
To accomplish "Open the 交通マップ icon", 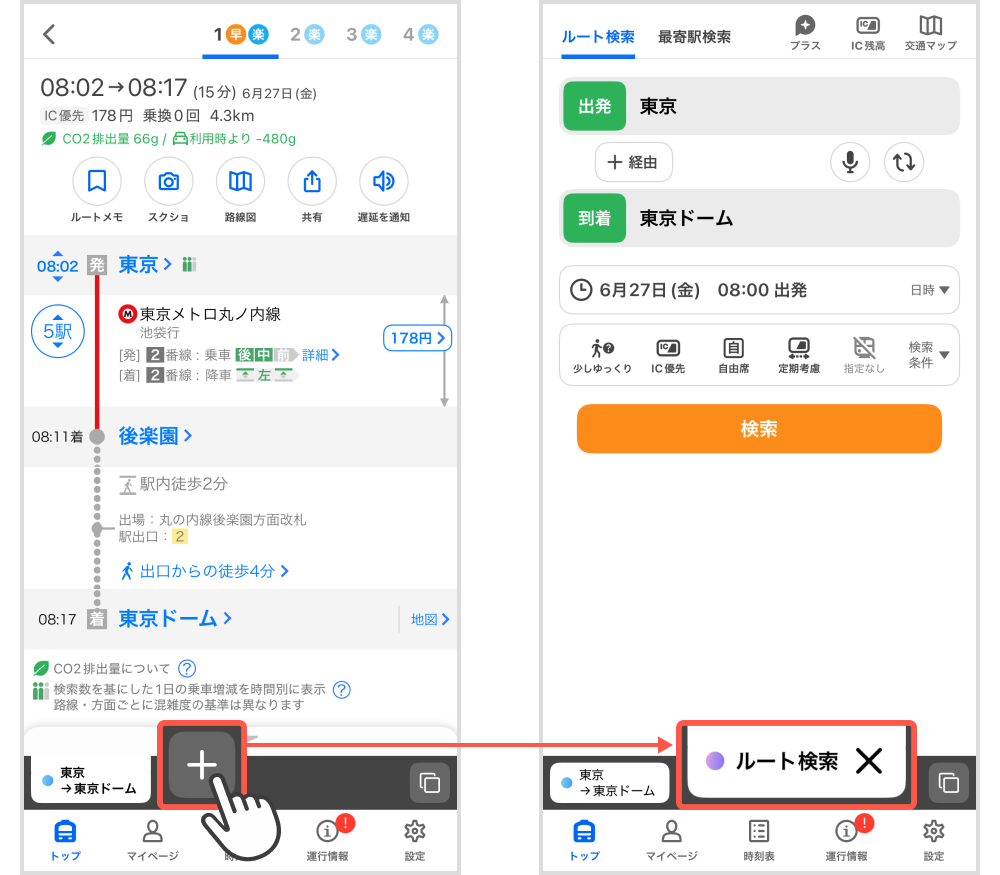I will point(930,33).
